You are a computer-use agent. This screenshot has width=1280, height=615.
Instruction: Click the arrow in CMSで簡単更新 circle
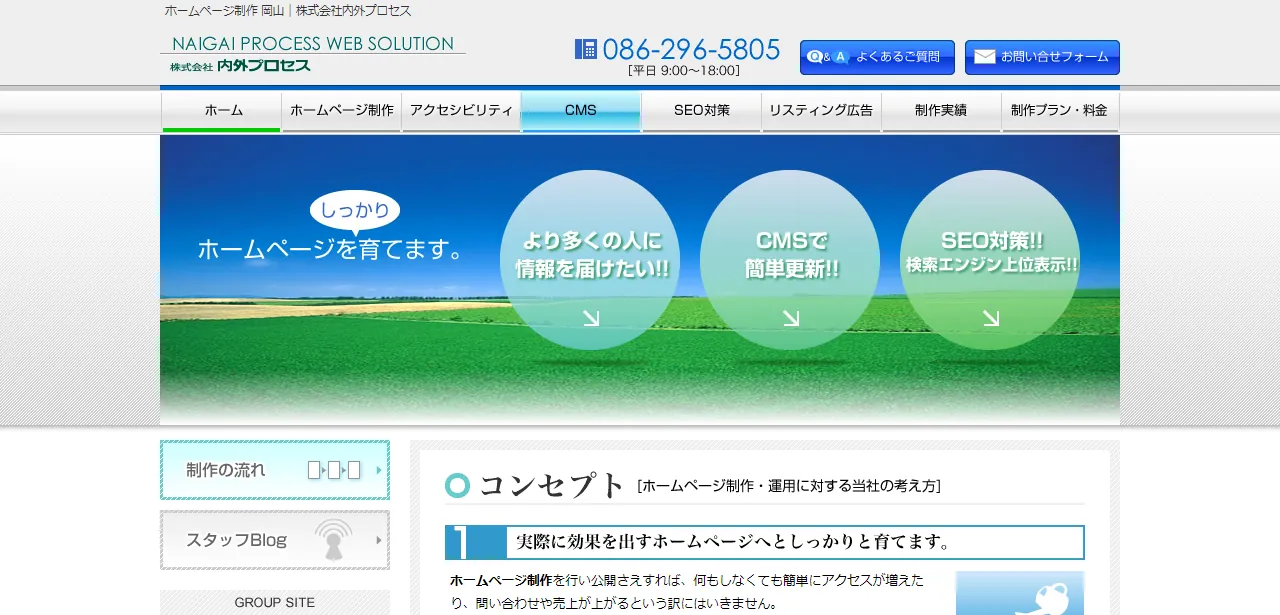[x=791, y=318]
